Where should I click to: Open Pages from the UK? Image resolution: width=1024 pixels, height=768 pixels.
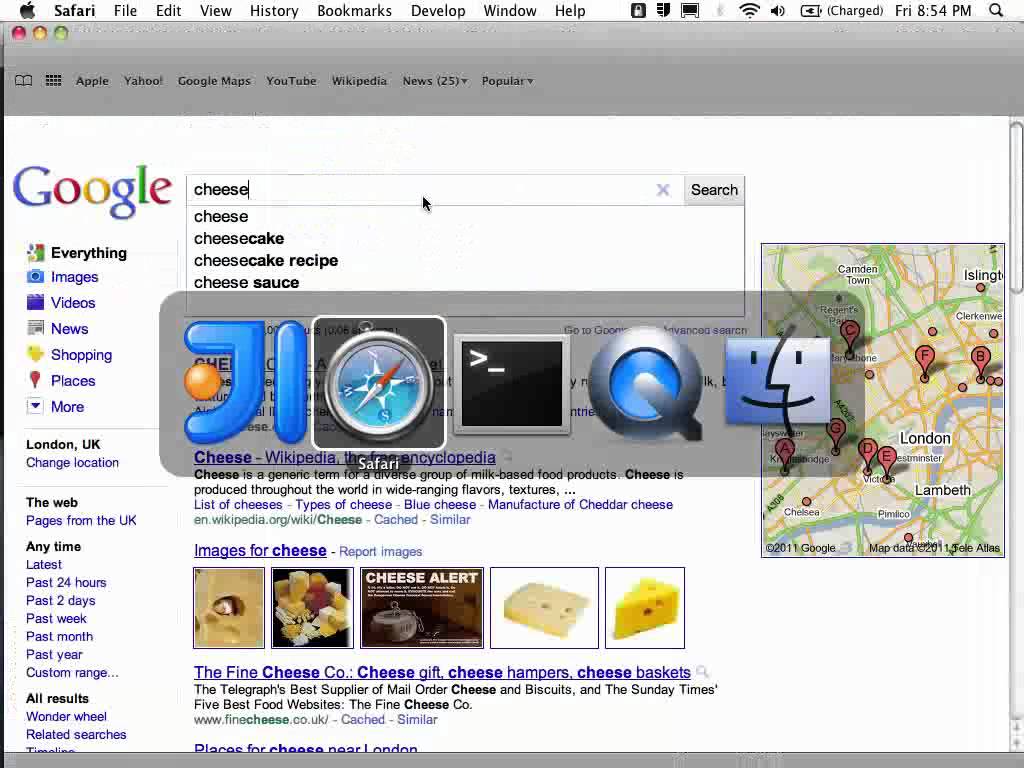tap(81, 520)
